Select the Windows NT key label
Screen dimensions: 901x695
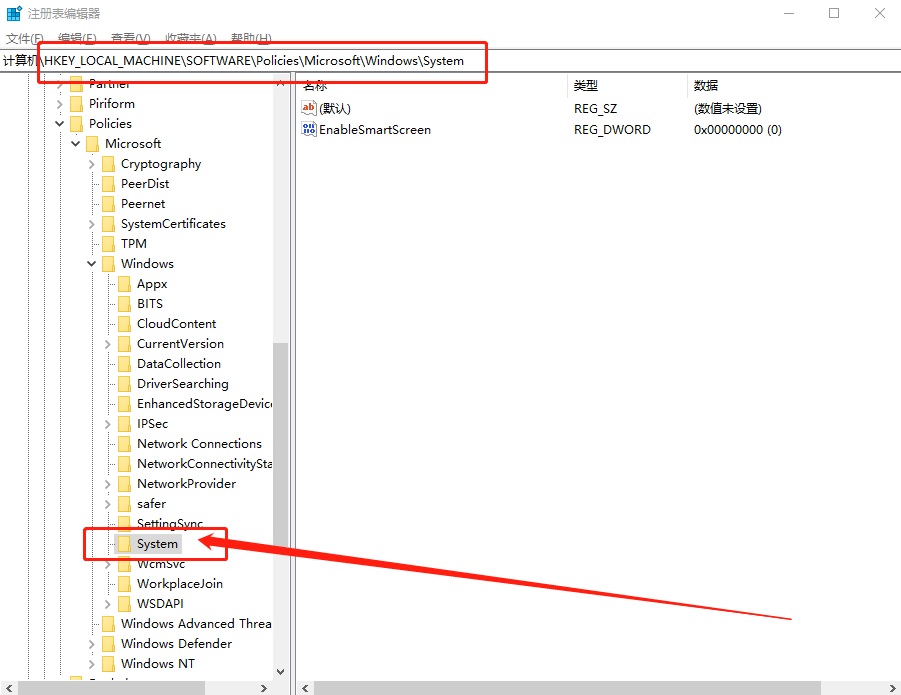click(x=157, y=663)
